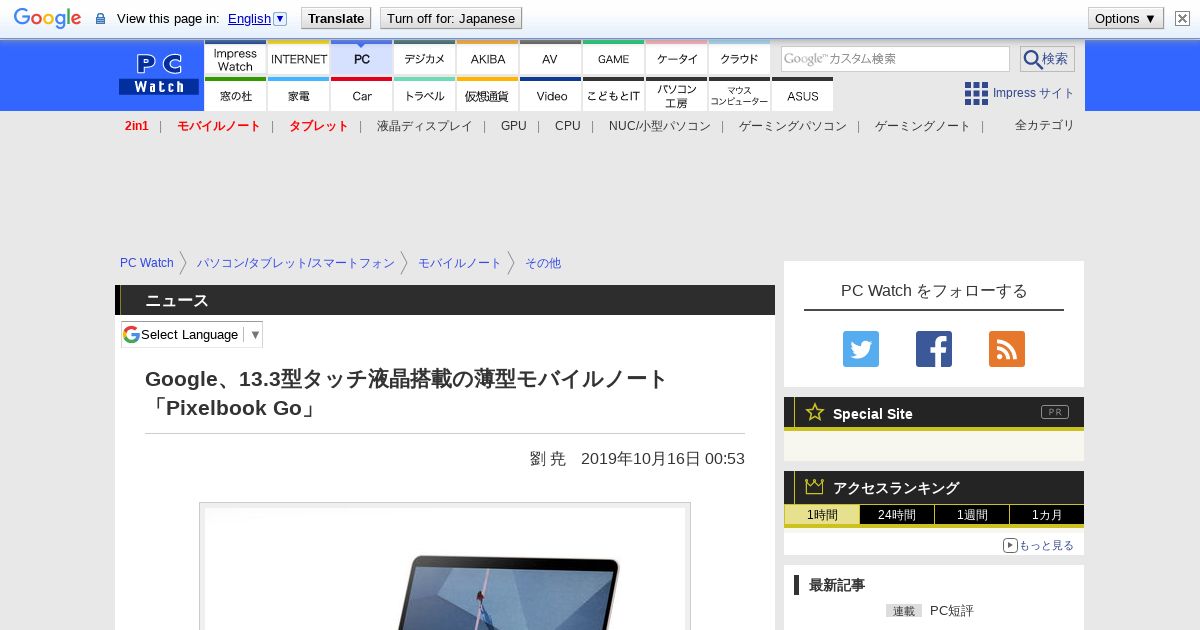Screen dimensions: 1200x630
Task: Open the Car tab
Action: [x=362, y=95]
